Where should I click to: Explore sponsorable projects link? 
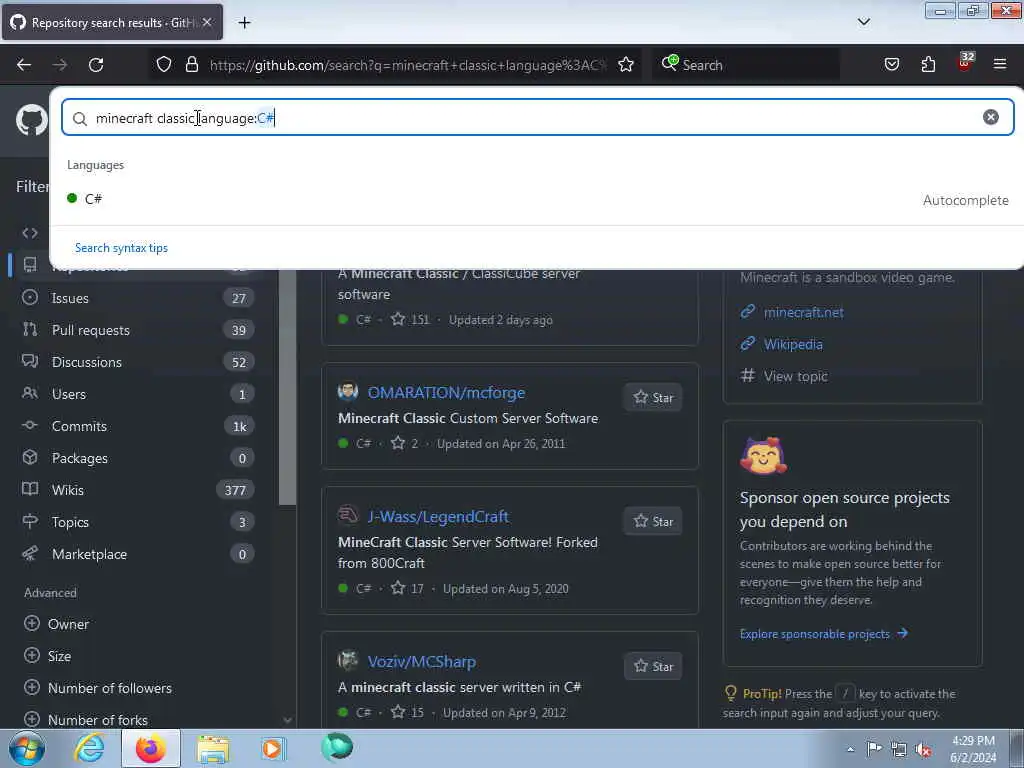(x=824, y=633)
